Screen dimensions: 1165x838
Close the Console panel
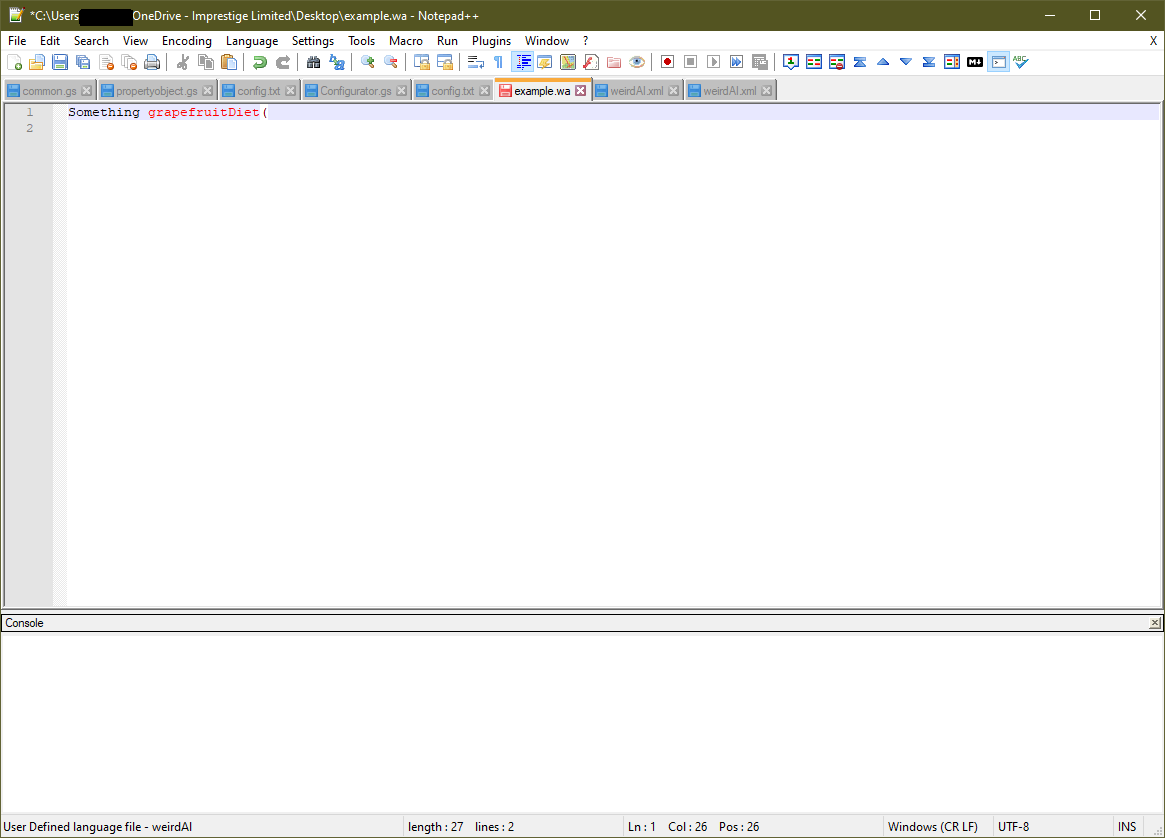1155,623
